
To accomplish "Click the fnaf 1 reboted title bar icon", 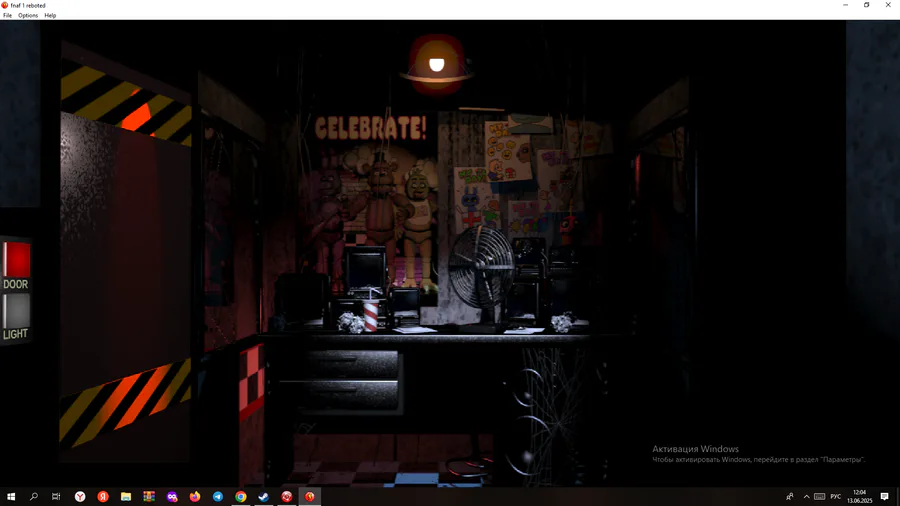I will tap(5, 5).
